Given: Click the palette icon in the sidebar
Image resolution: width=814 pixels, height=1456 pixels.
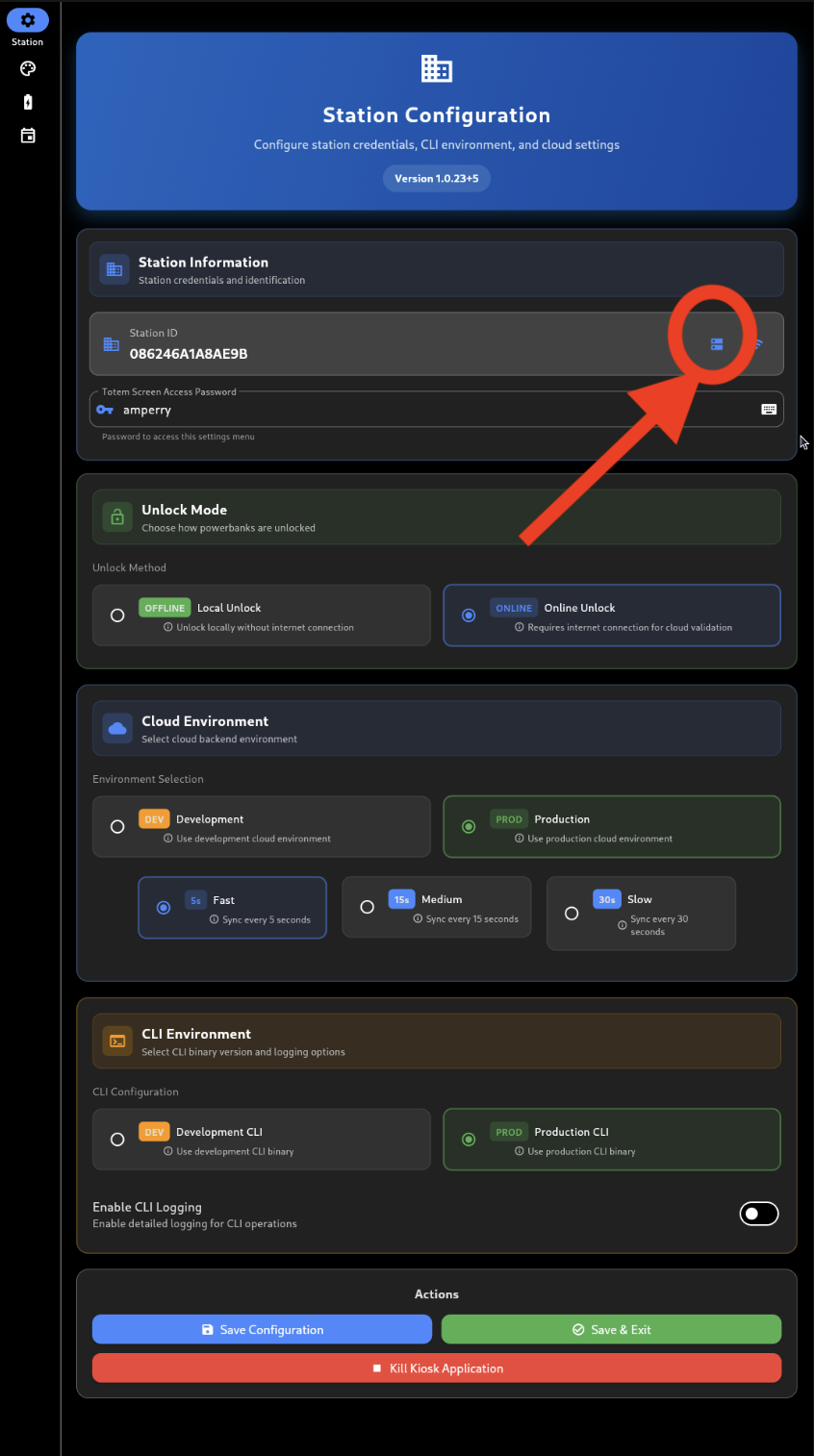Looking at the screenshot, I should 27,68.
